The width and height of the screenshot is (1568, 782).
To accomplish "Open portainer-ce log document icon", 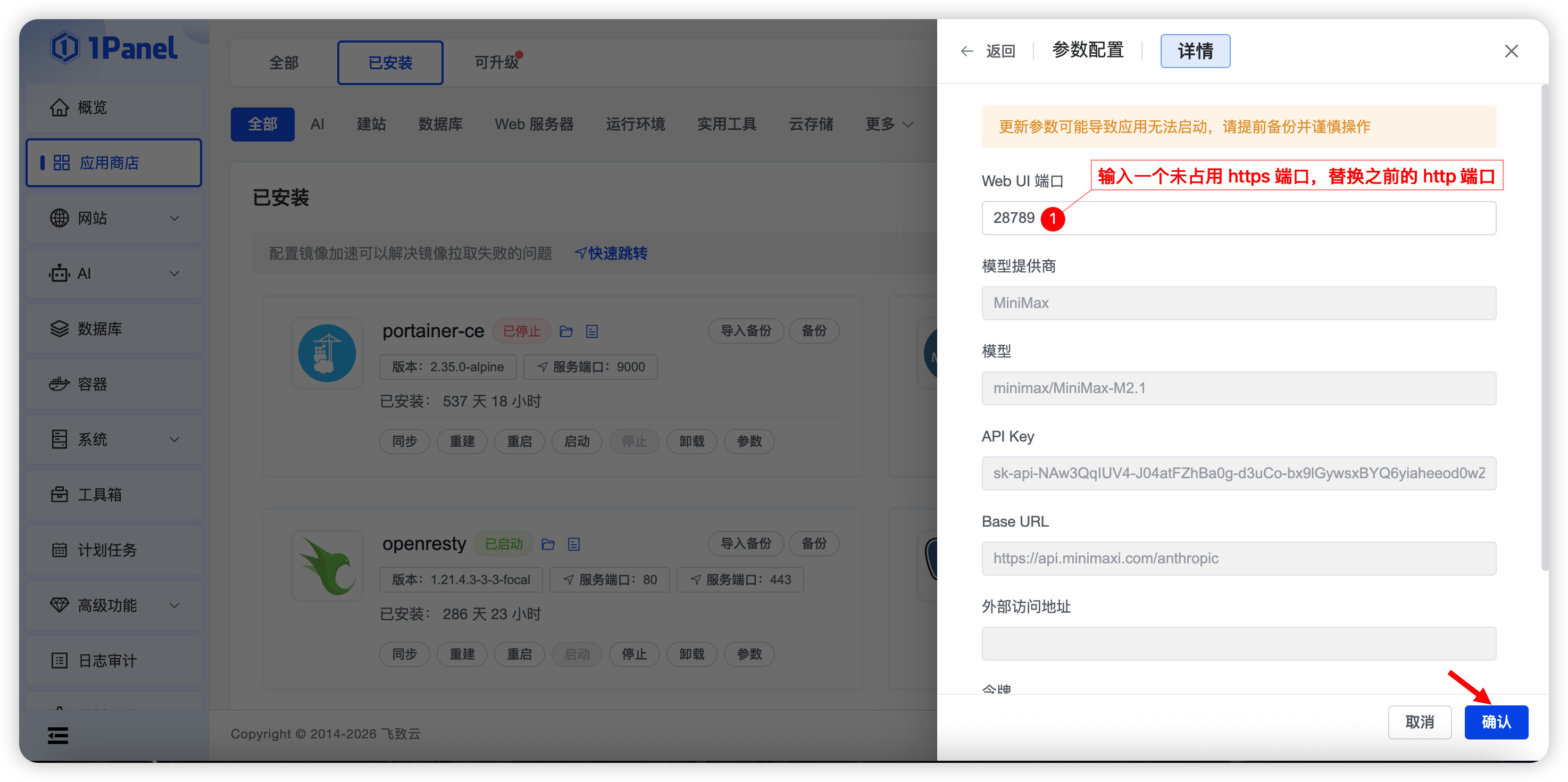I will pos(591,331).
